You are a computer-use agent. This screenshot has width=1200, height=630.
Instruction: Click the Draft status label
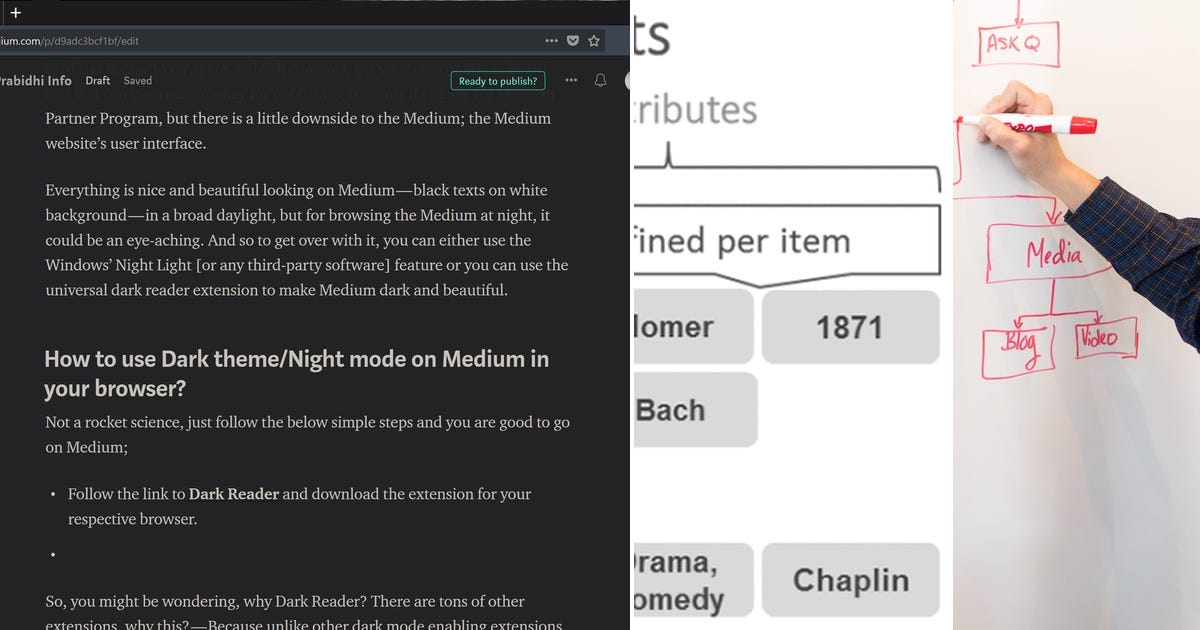98,81
